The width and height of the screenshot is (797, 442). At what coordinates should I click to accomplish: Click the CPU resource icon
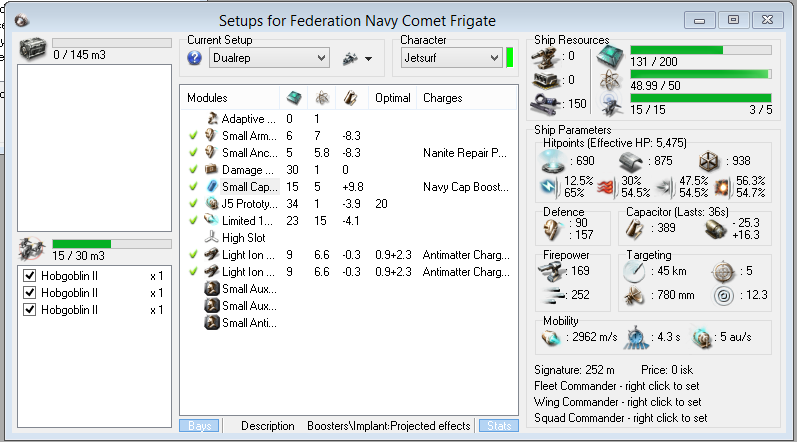click(x=610, y=56)
